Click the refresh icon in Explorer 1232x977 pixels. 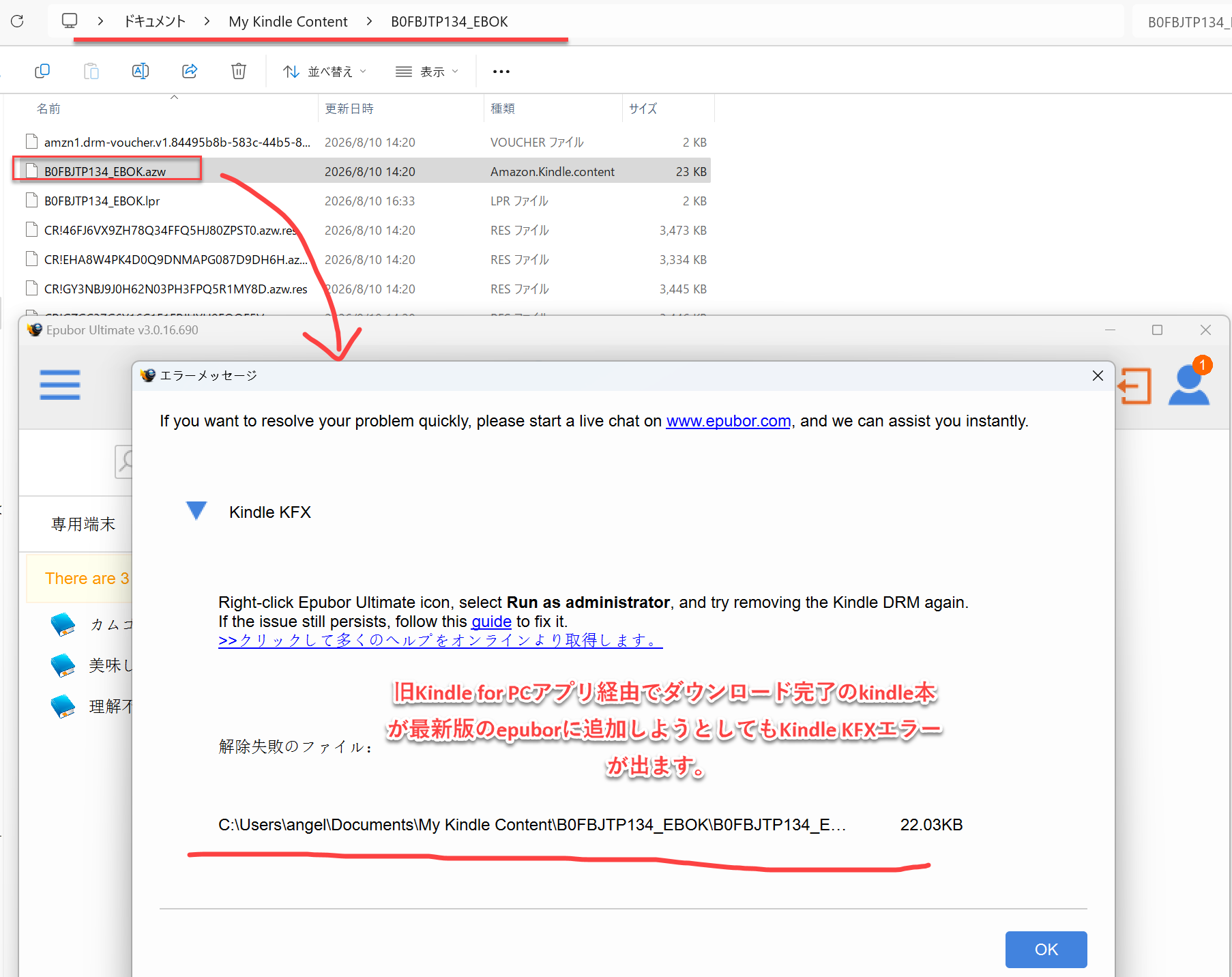tap(18, 21)
